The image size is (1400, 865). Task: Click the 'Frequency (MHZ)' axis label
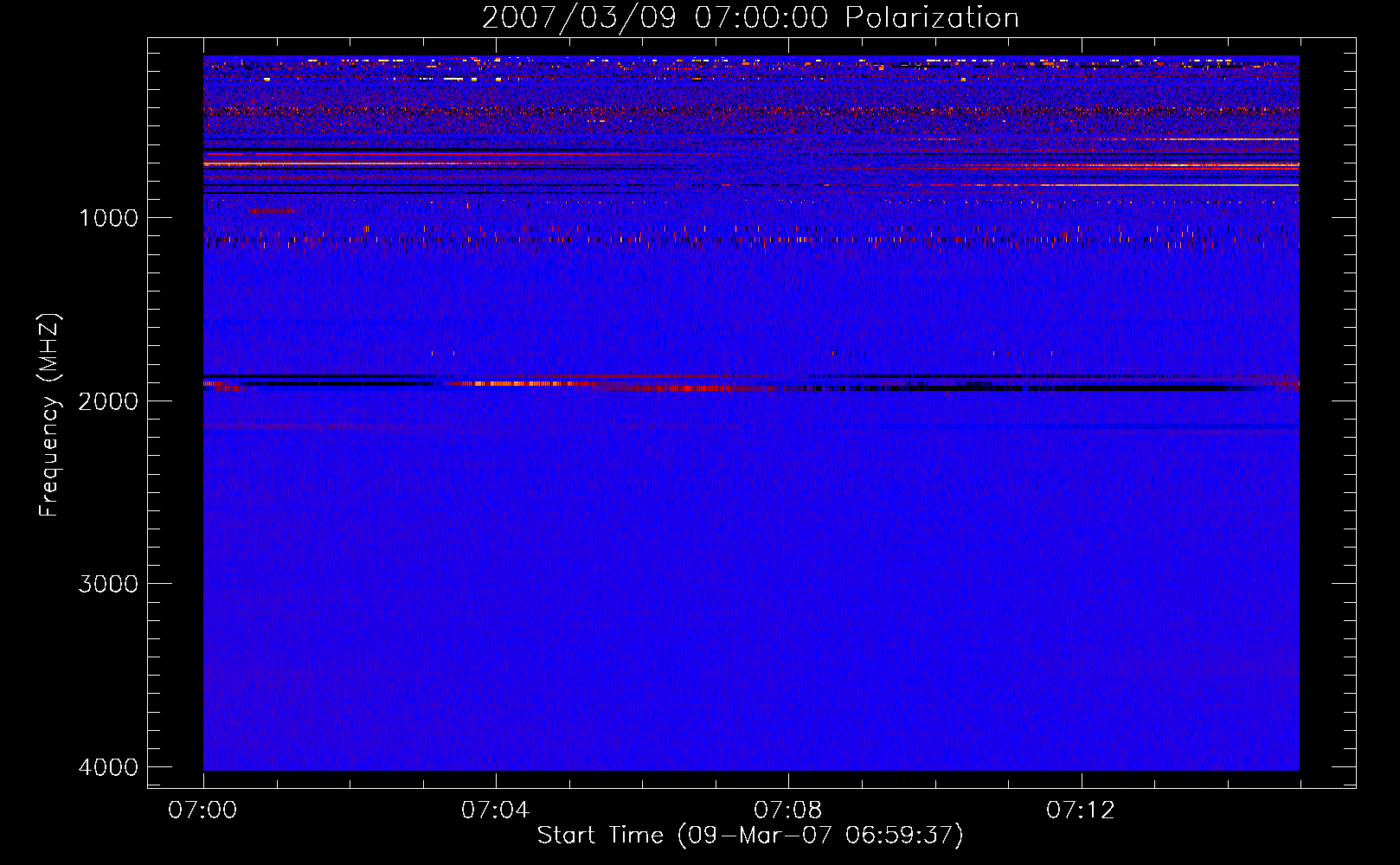(49, 415)
